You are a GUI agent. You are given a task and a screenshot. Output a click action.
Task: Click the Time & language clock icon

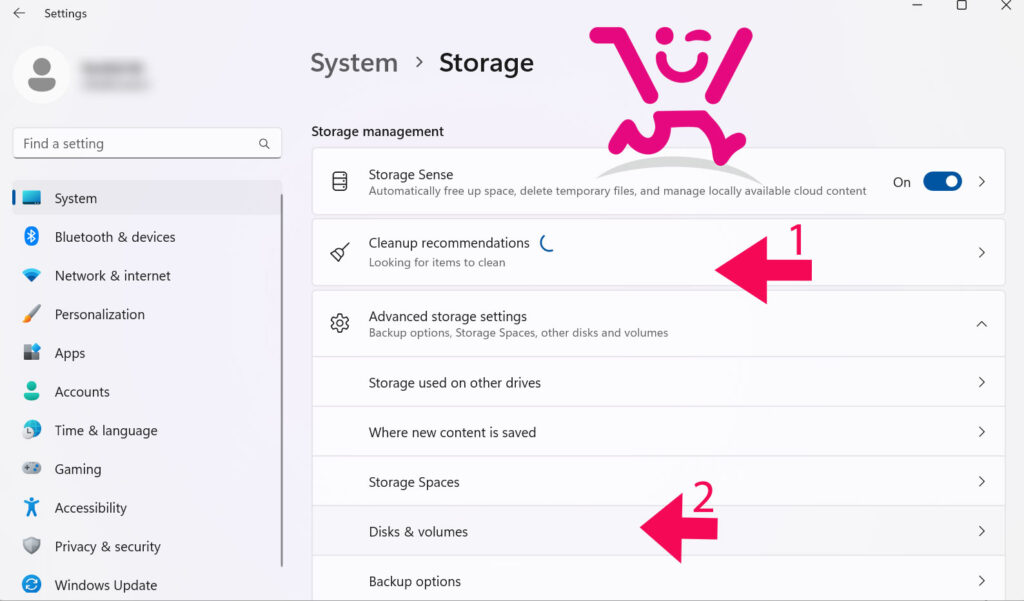31,430
